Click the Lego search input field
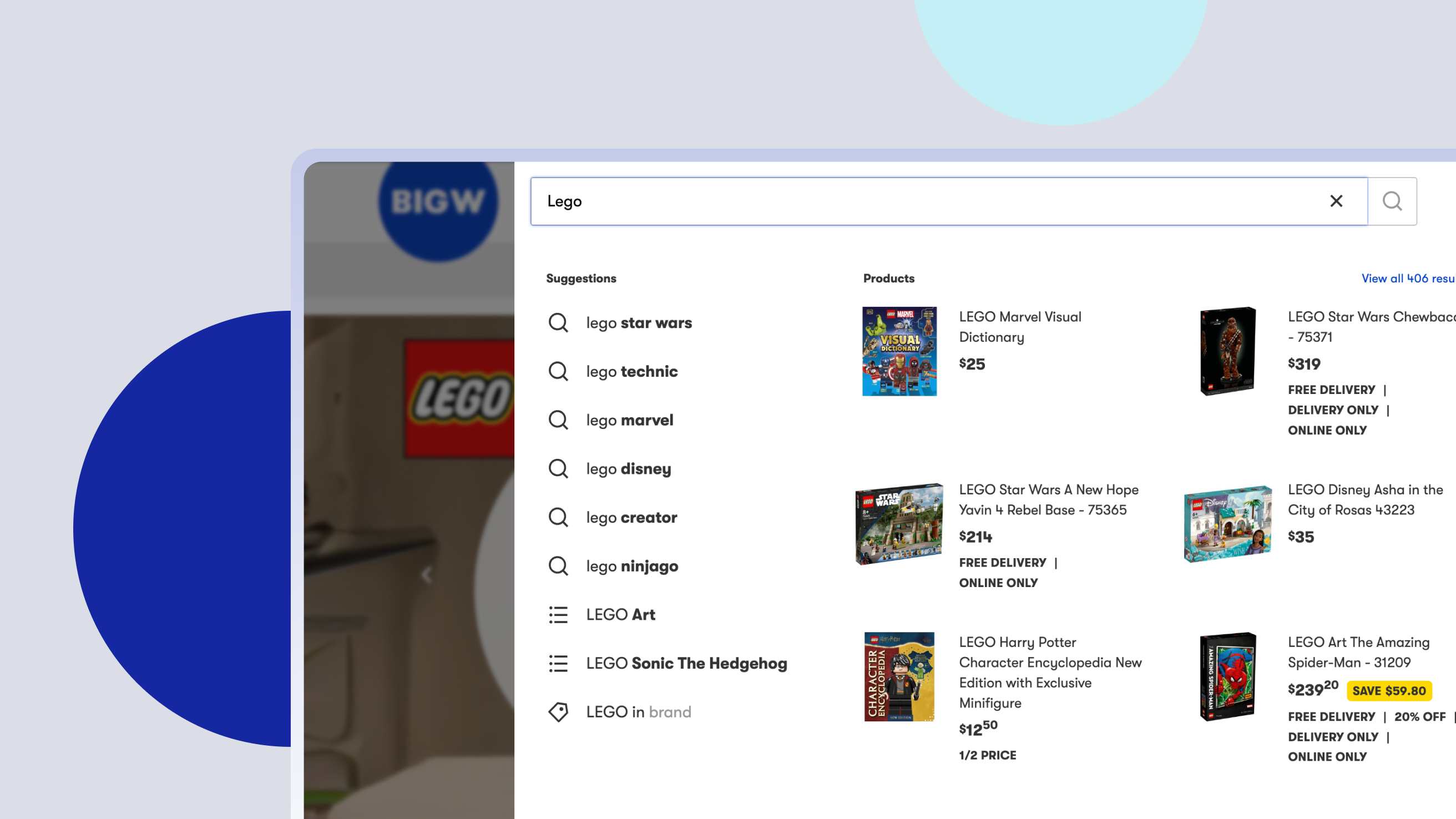 (x=927, y=201)
